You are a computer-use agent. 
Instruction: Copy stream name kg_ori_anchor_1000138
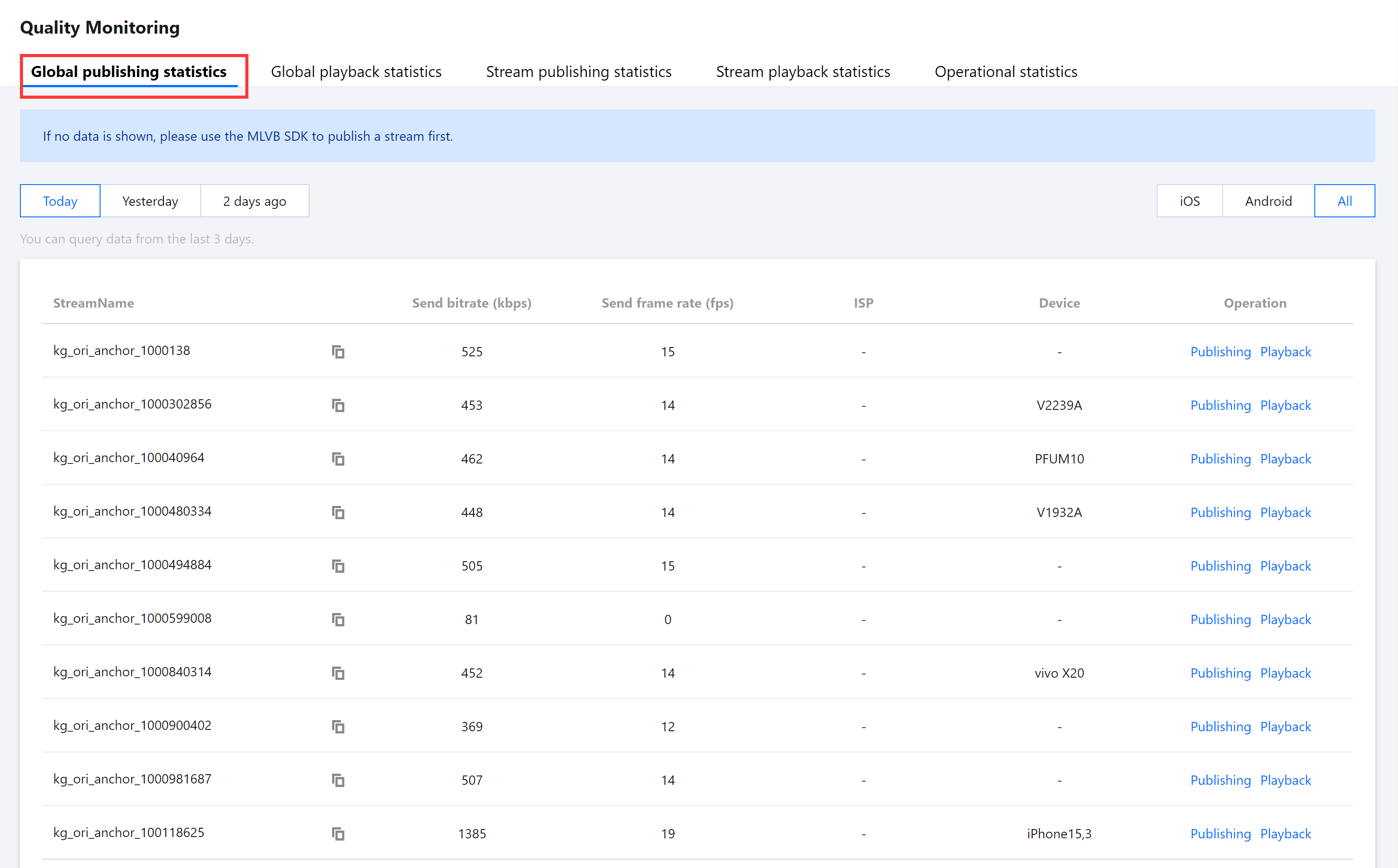point(338,351)
